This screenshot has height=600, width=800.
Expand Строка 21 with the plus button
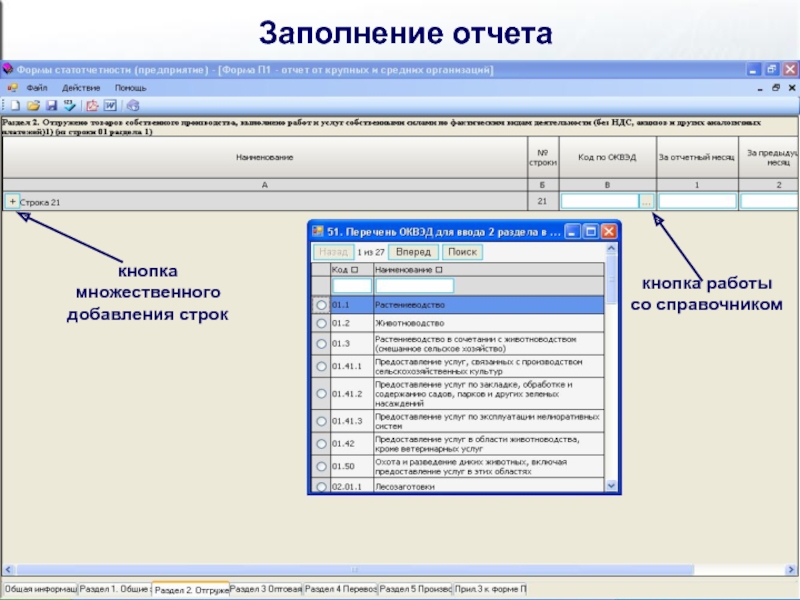coord(12,202)
